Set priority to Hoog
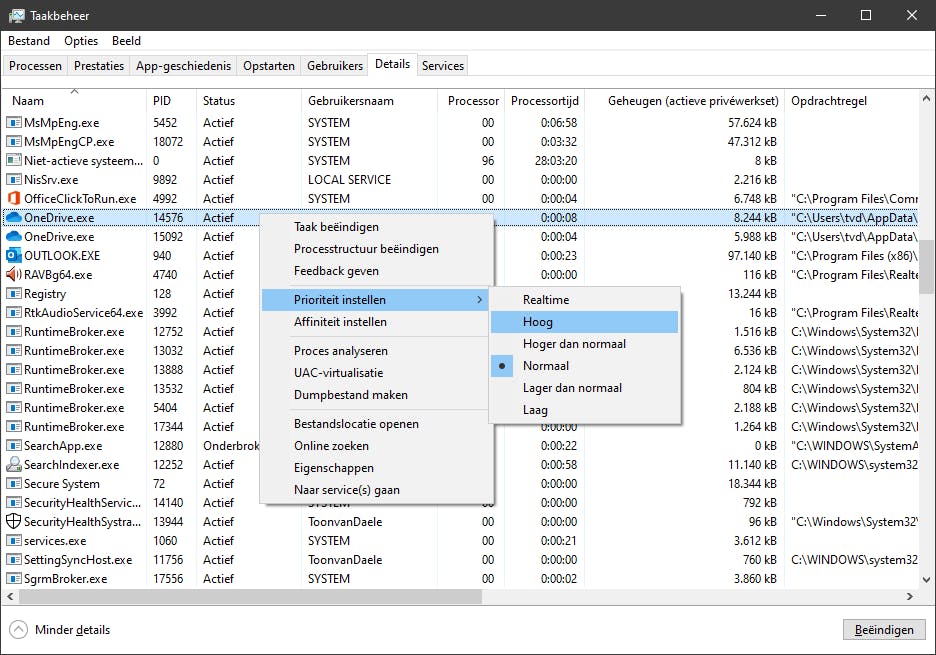The image size is (936, 655). [538, 322]
